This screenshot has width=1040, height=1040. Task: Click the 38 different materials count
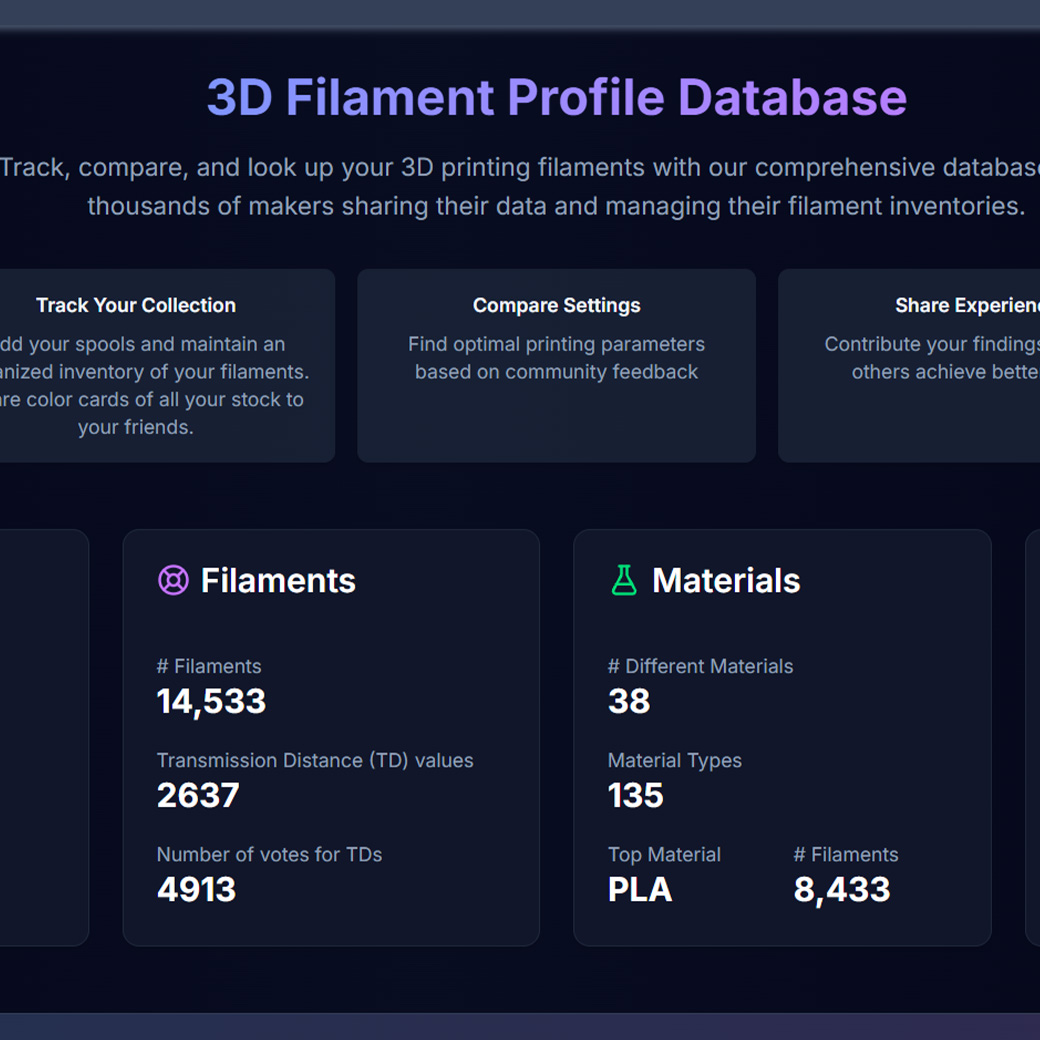pyautogui.click(x=629, y=701)
